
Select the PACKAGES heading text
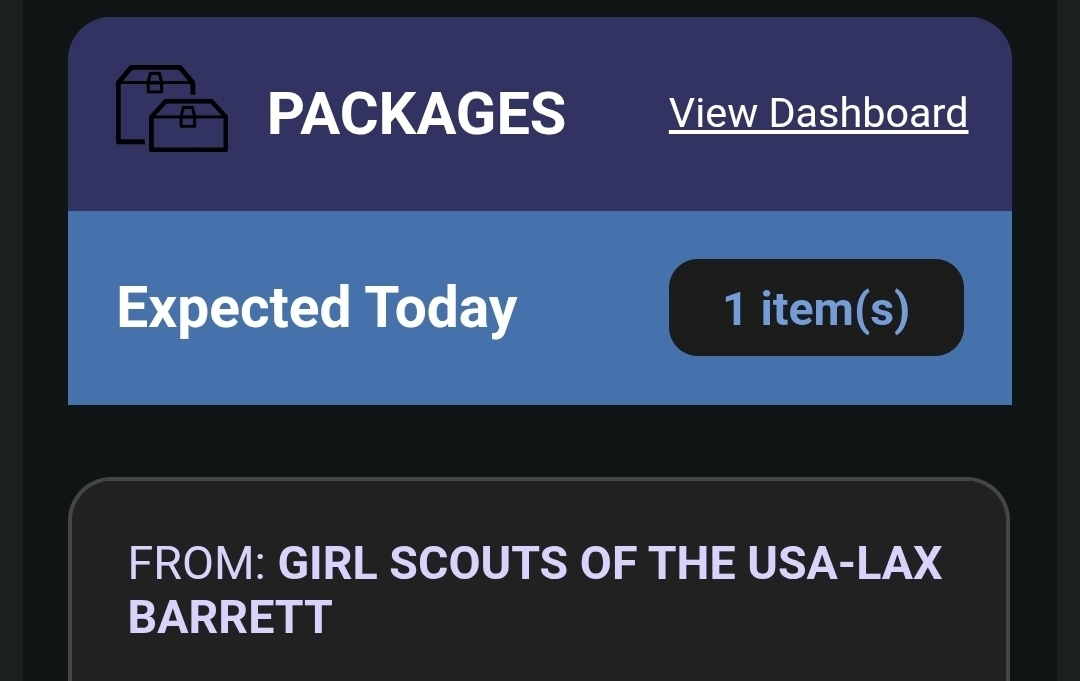coord(416,113)
